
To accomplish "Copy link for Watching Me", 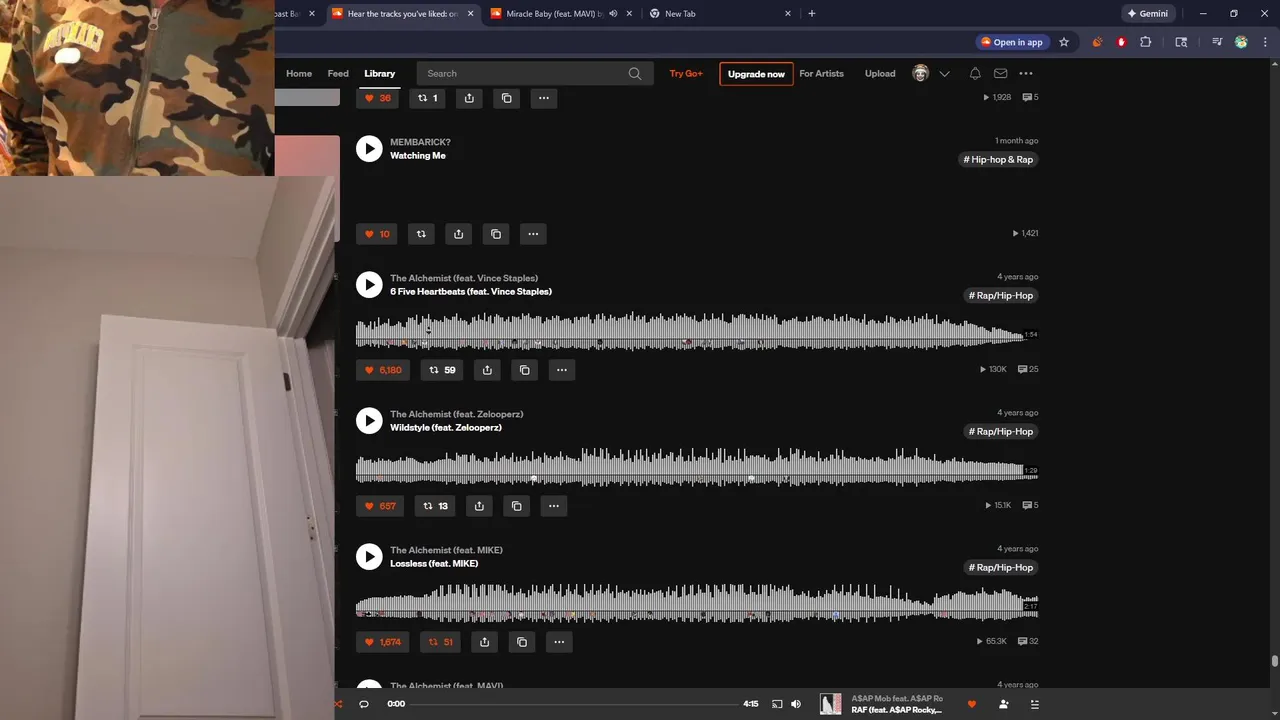I will 496,234.
